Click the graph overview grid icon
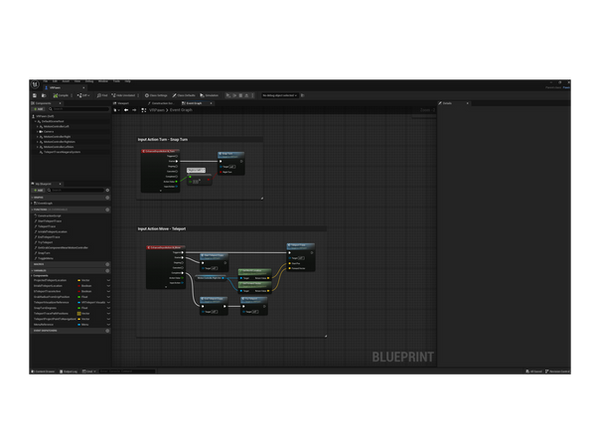 (144, 110)
